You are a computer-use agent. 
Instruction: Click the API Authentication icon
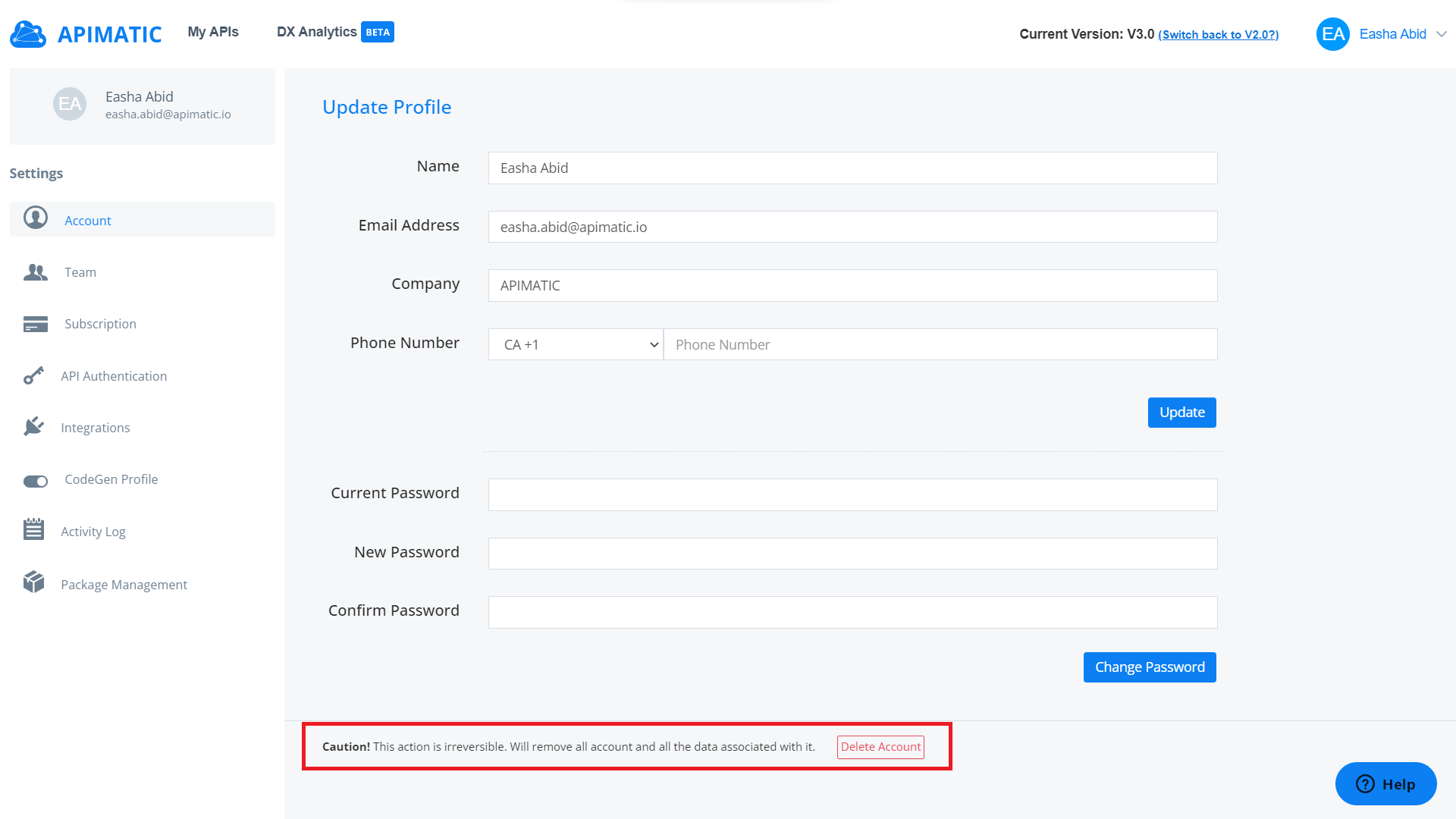pyautogui.click(x=35, y=375)
